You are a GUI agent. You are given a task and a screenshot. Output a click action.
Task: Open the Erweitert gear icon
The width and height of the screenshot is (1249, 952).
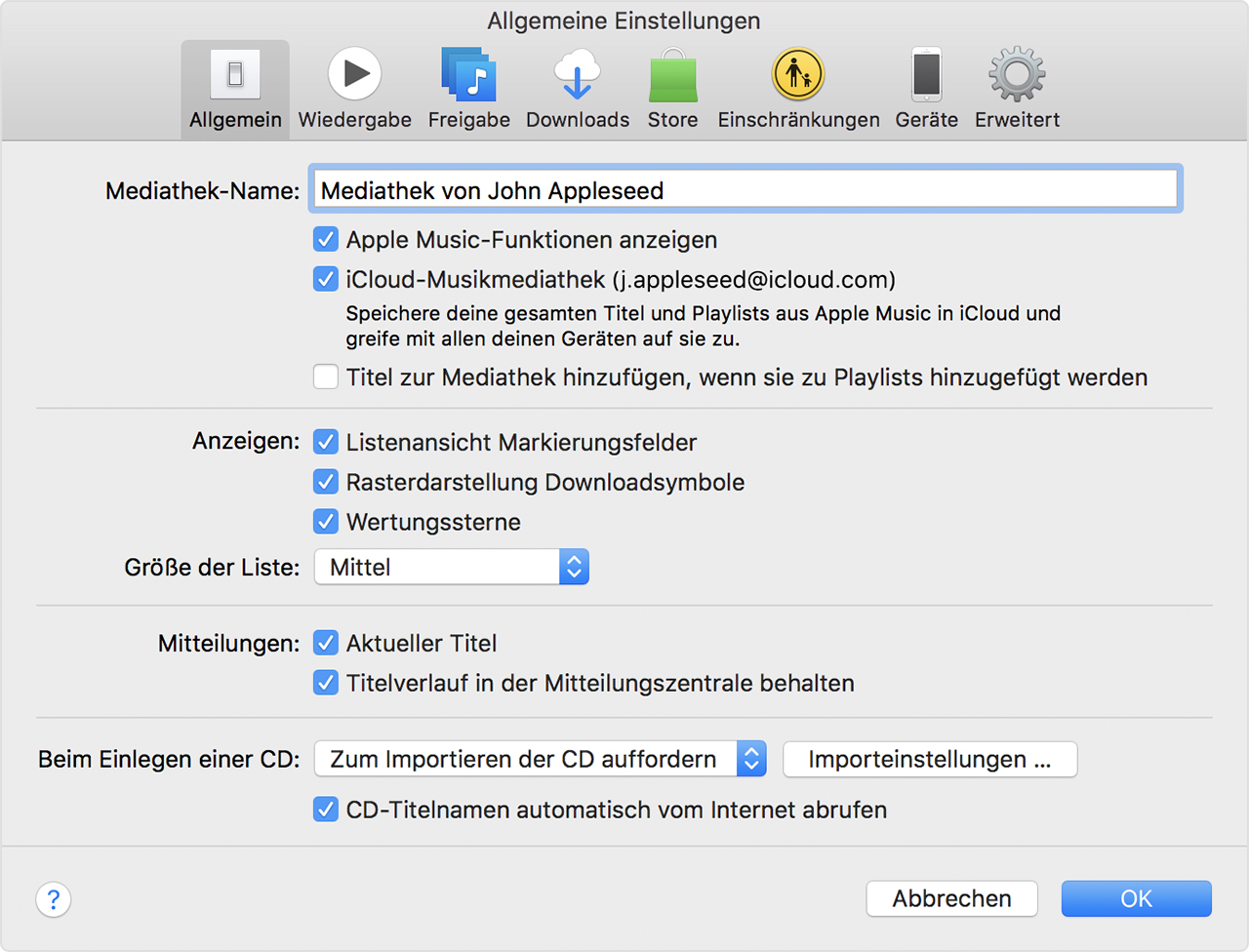pos(1017,75)
